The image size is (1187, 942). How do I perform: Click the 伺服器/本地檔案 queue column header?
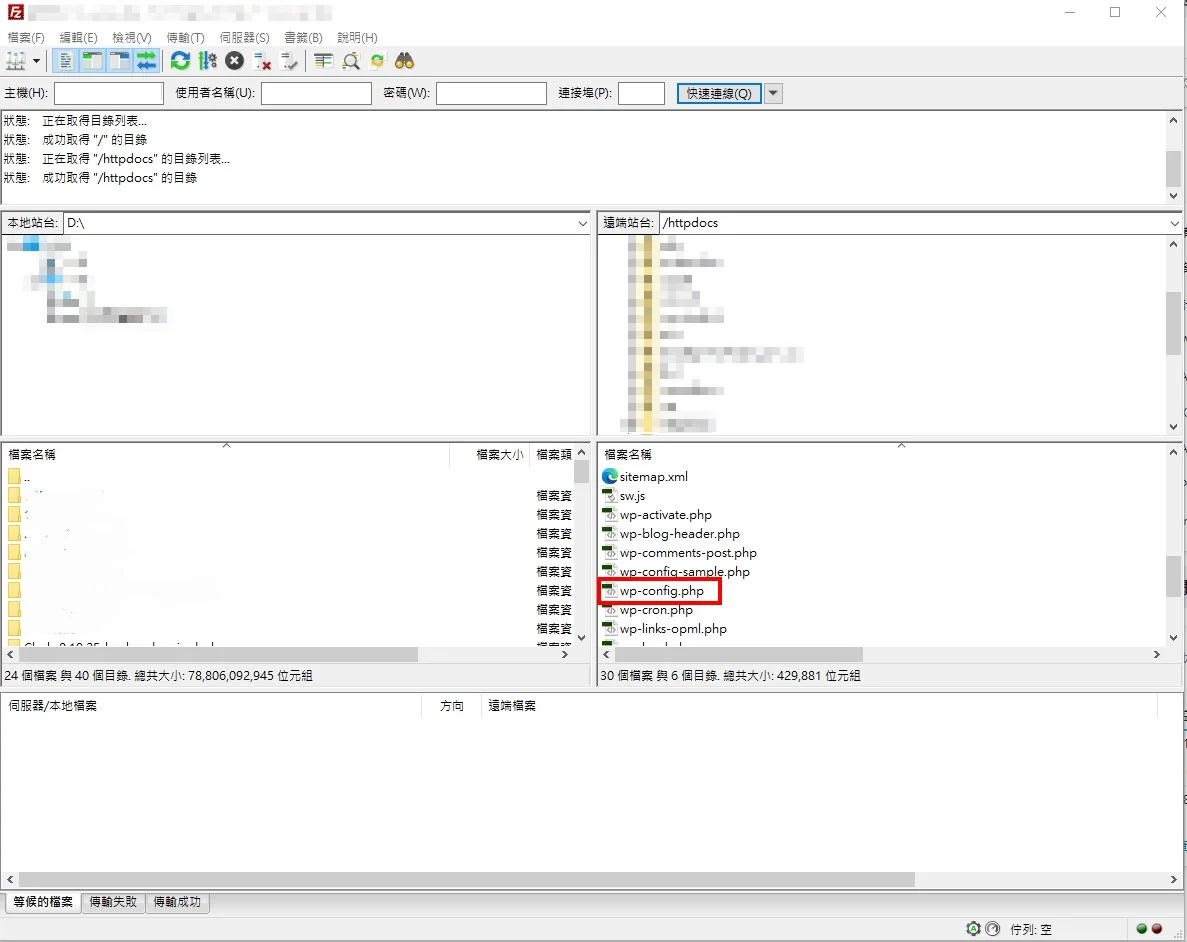tap(52, 706)
